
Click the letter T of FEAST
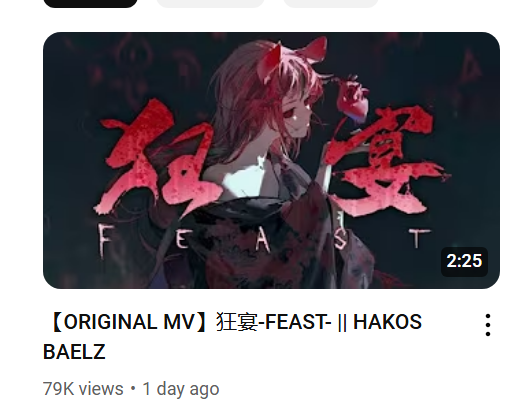417,238
